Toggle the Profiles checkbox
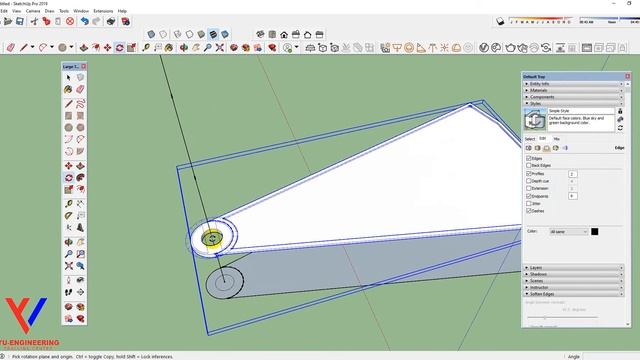The width and height of the screenshot is (640, 360). pyautogui.click(x=529, y=173)
